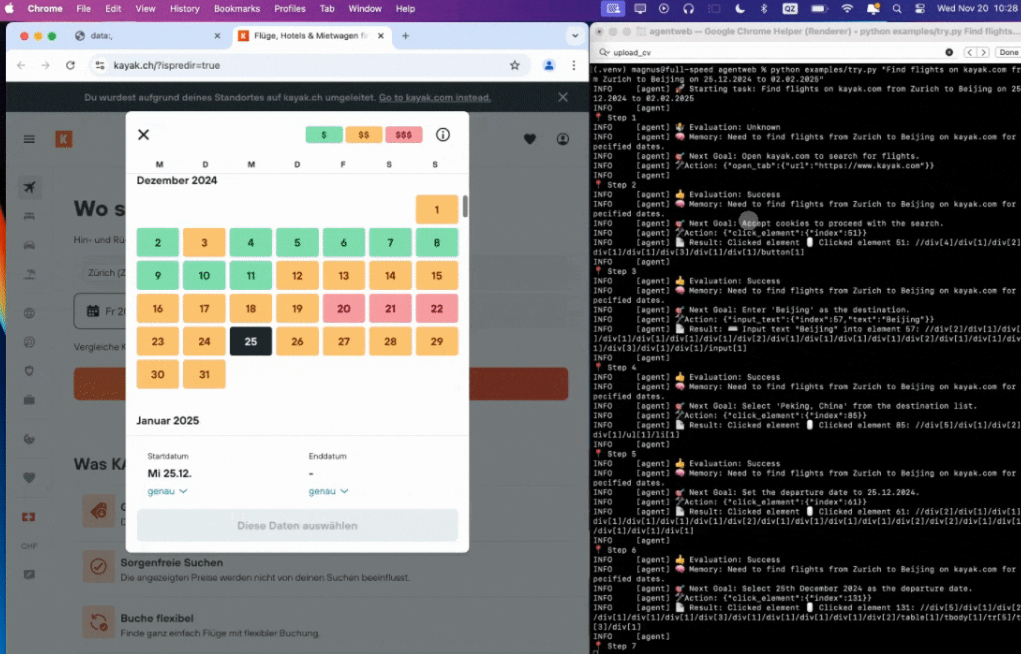This screenshot has height=654, width=1021.
Task: Open search options dropdown in terminal find bar
Action: click(604, 52)
